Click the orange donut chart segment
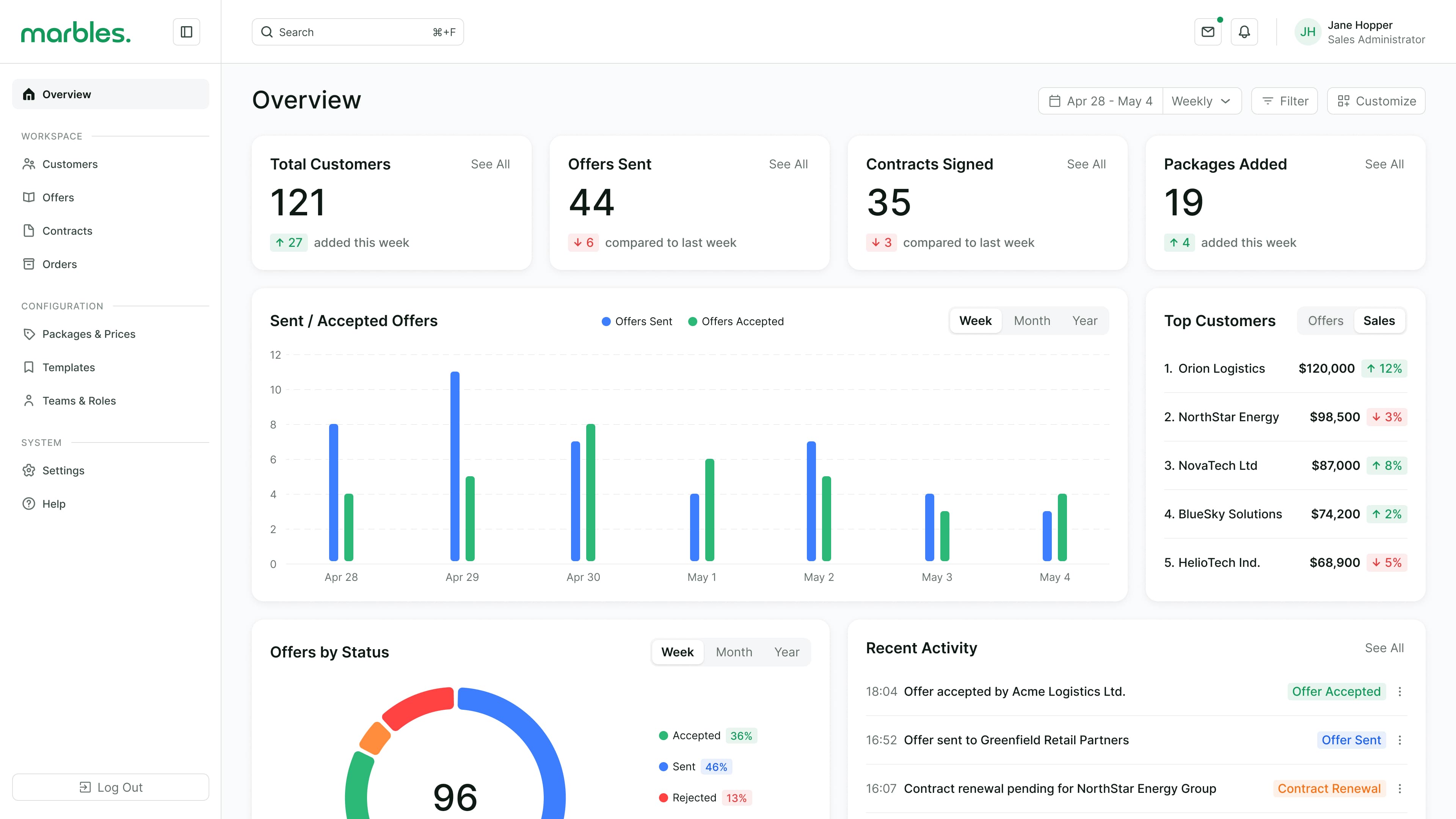This screenshot has height=819, width=1456. 375,738
